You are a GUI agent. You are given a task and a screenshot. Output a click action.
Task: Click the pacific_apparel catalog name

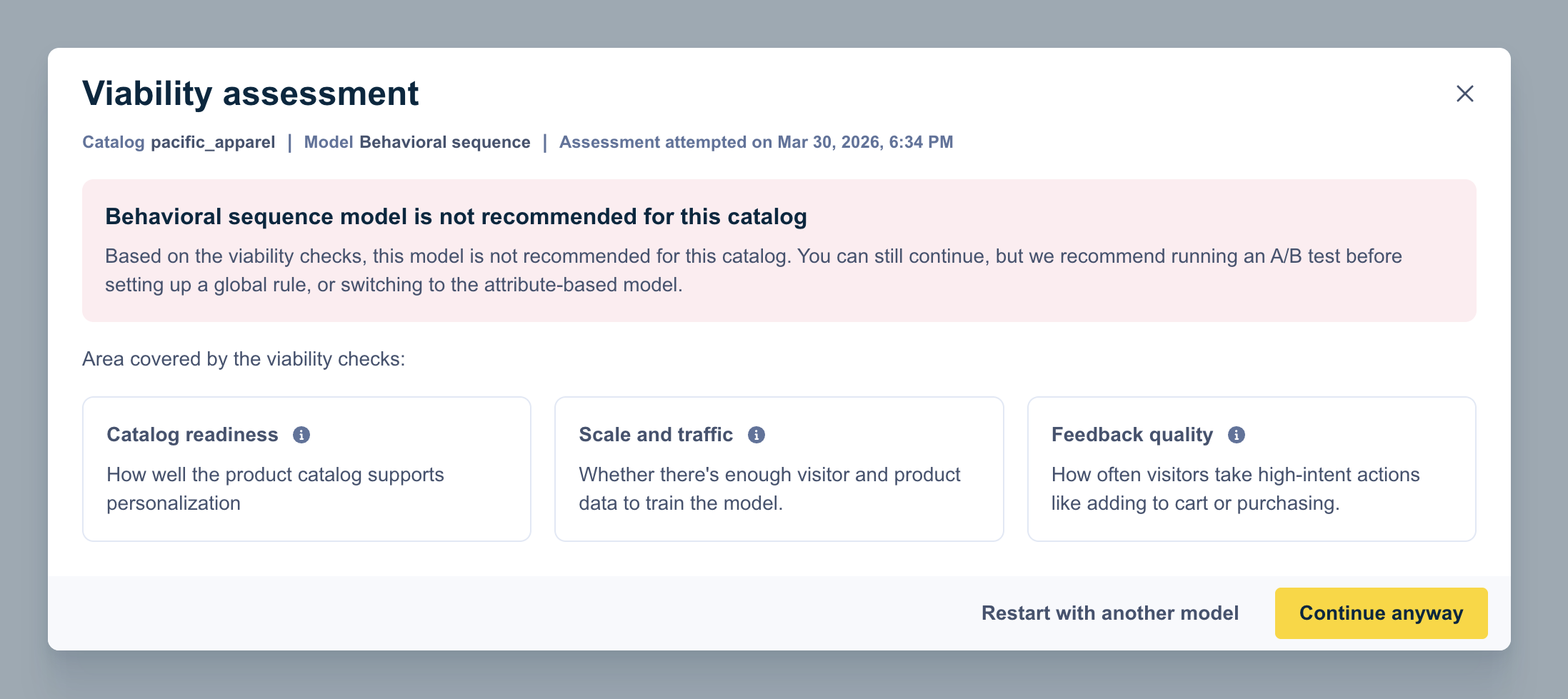coord(213,141)
